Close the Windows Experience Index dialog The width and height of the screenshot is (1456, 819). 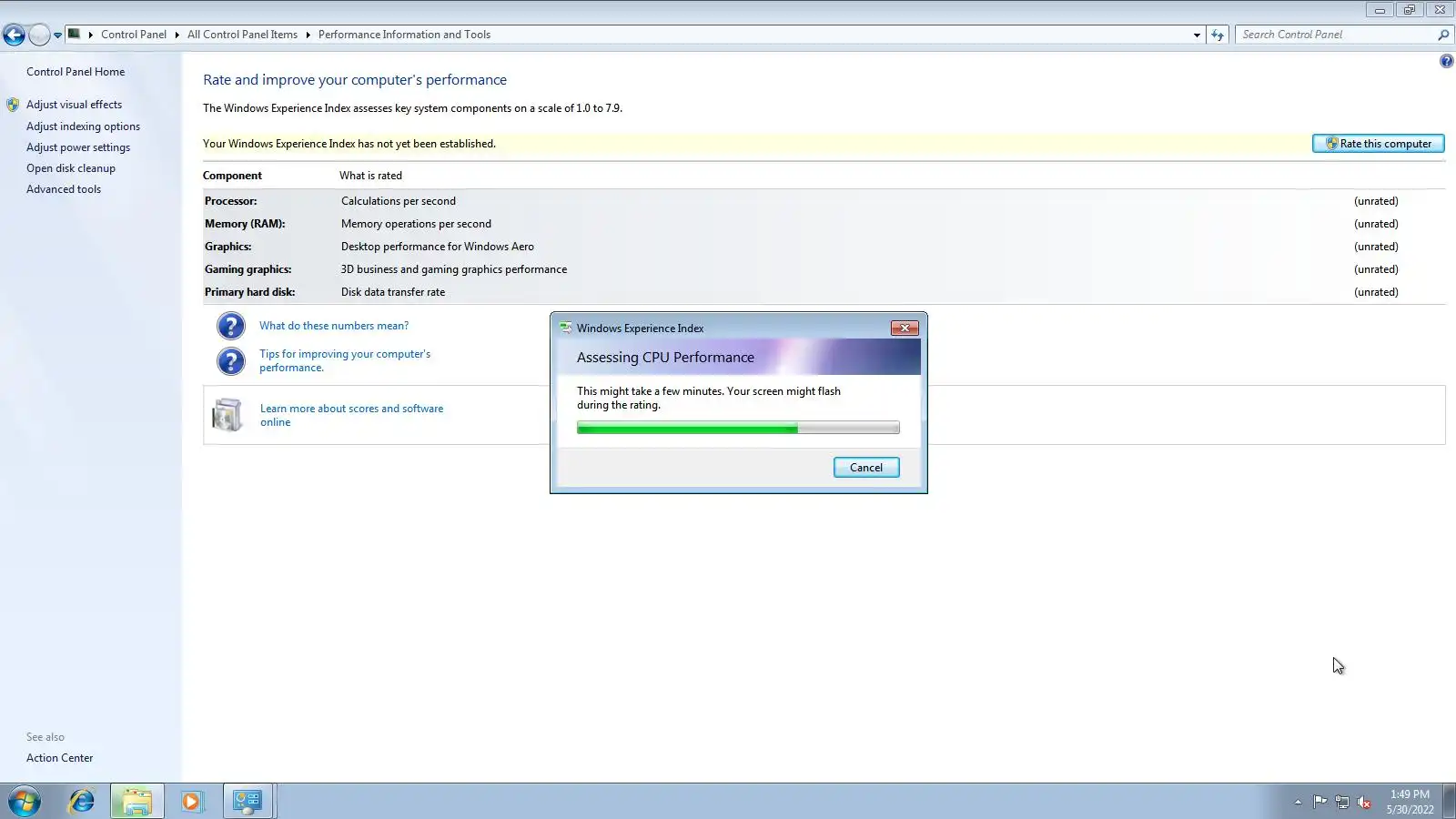coord(905,329)
